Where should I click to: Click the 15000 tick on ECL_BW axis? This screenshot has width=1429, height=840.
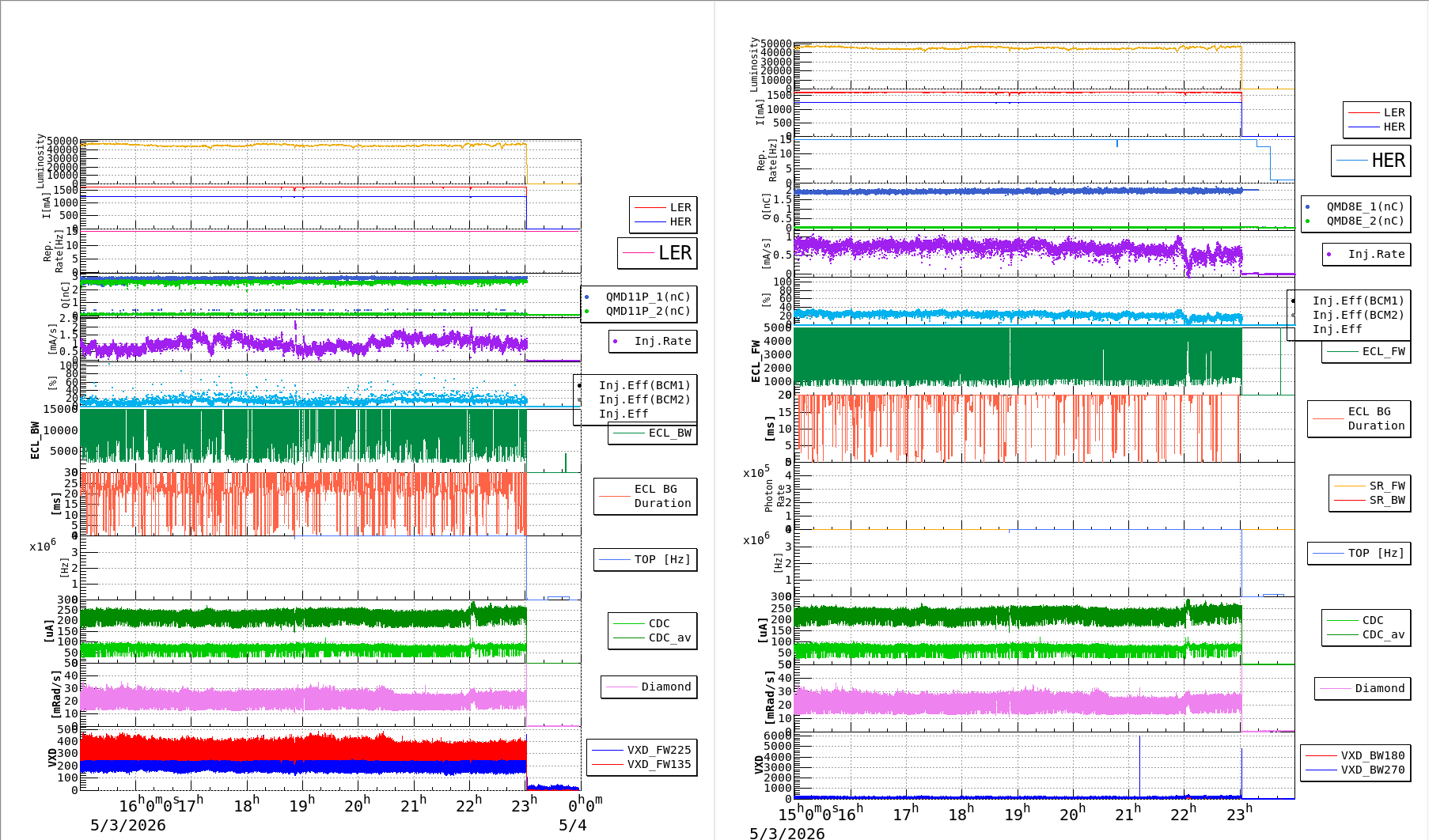[x=61, y=409]
